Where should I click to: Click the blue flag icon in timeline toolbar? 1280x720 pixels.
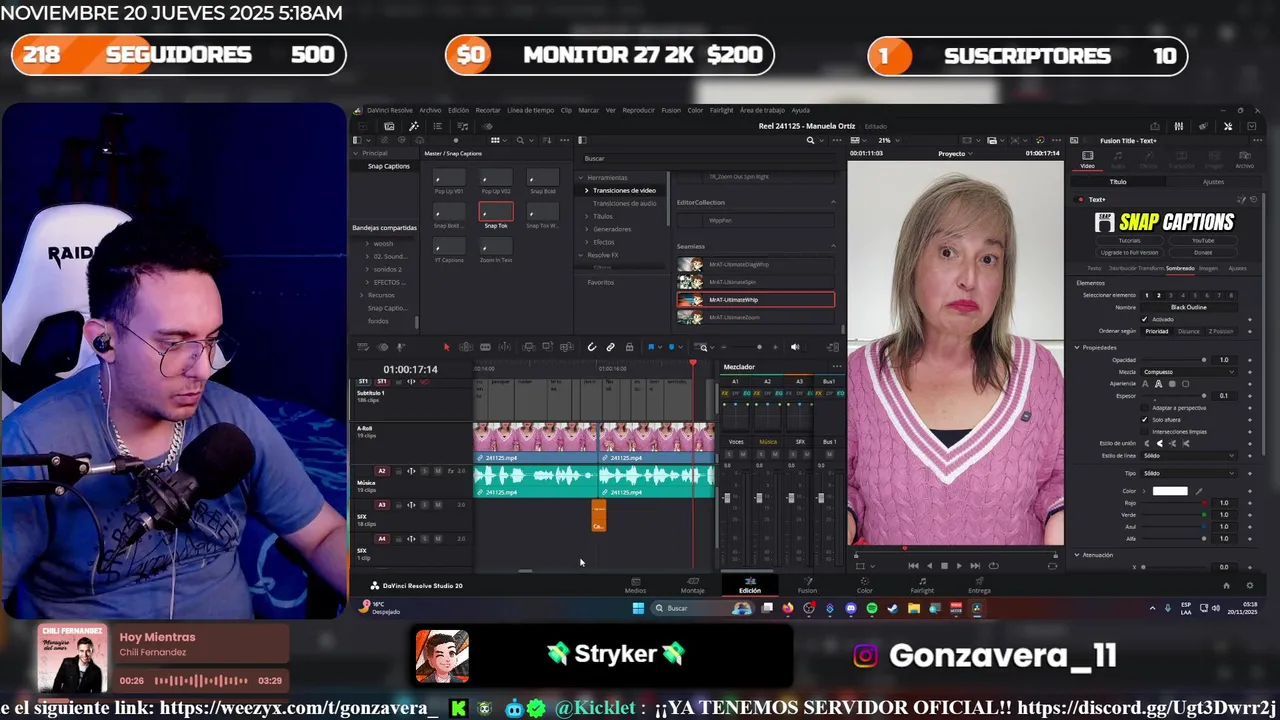click(651, 347)
